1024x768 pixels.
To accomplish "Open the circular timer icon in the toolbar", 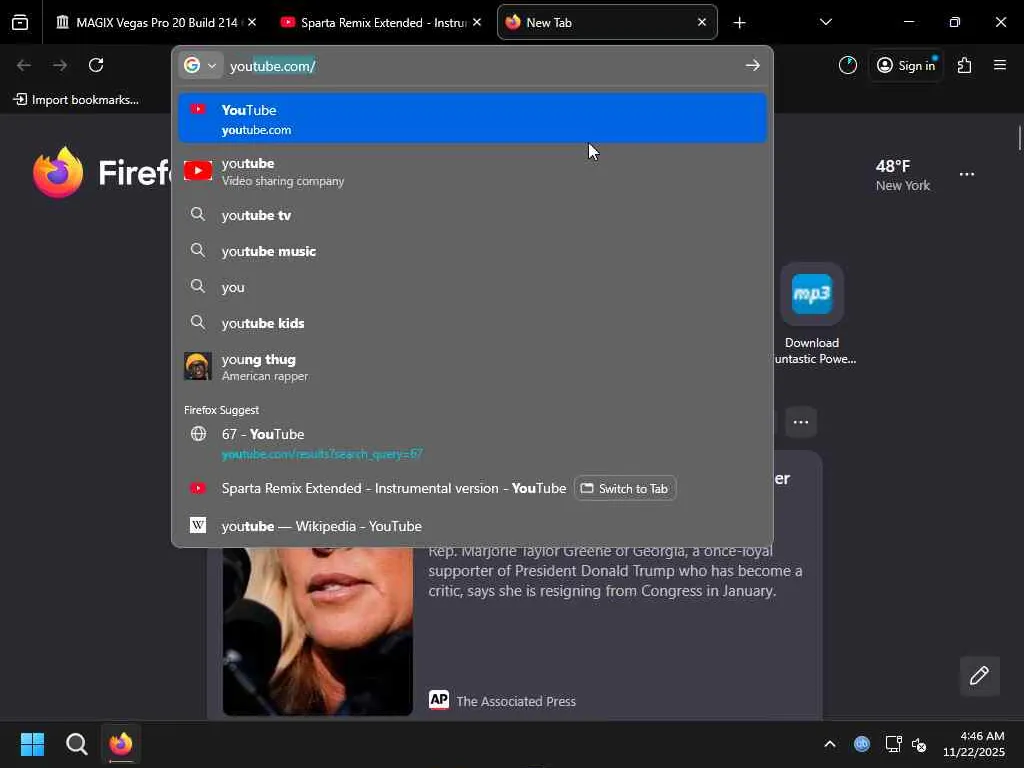I will pos(848,65).
